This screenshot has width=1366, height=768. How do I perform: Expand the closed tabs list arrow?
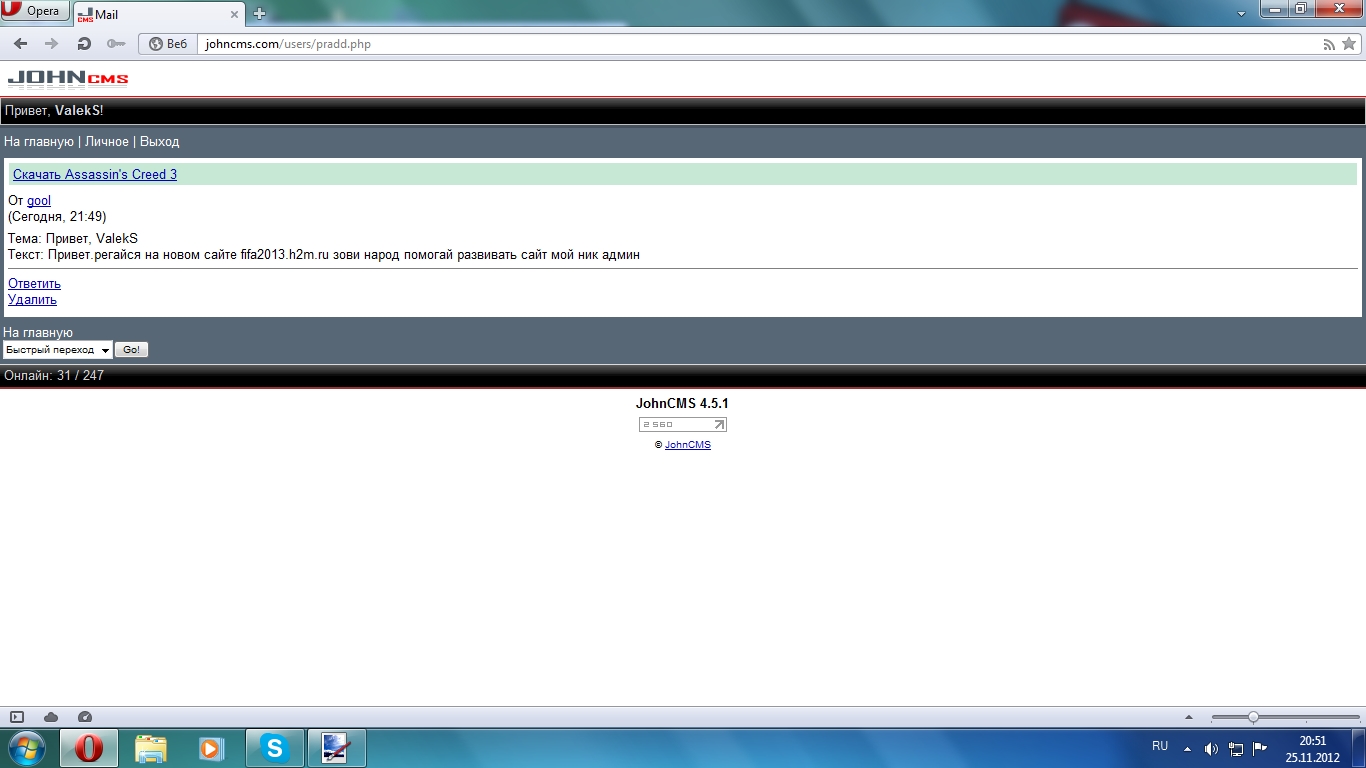[x=1241, y=14]
